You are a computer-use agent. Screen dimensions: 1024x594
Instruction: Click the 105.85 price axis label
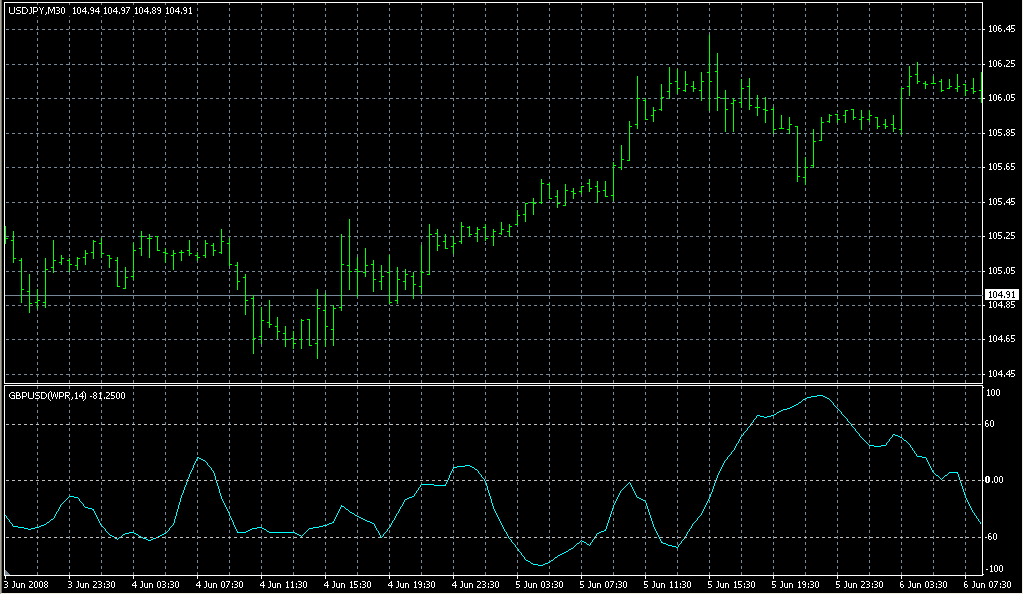coord(1002,133)
